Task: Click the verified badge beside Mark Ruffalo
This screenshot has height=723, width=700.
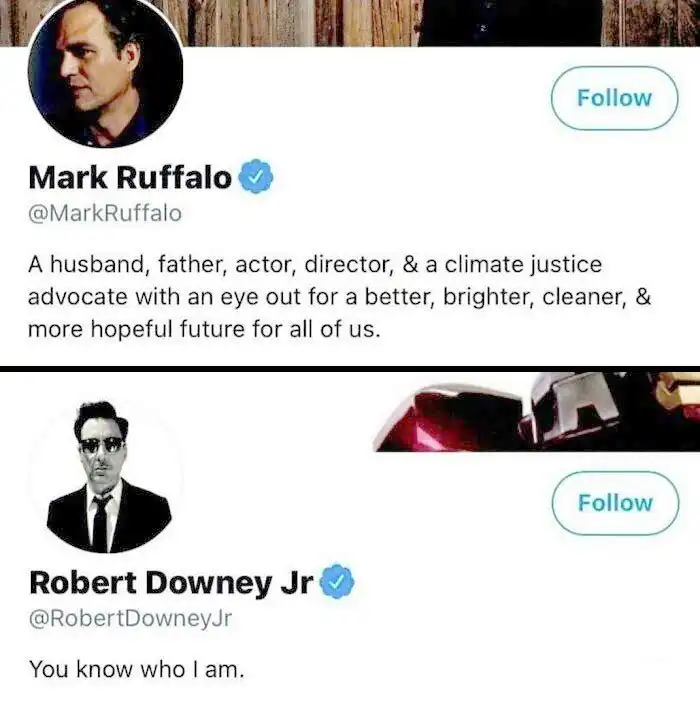Action: [256, 179]
